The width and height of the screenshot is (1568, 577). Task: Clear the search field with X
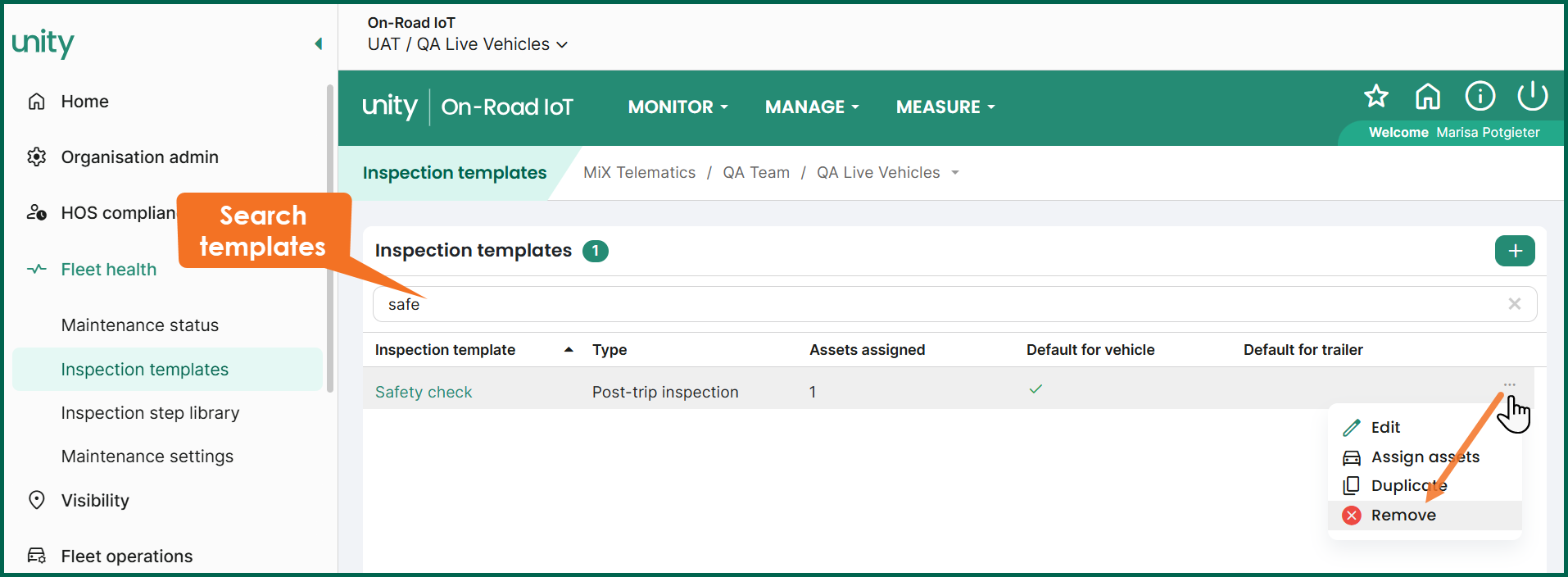(1514, 304)
